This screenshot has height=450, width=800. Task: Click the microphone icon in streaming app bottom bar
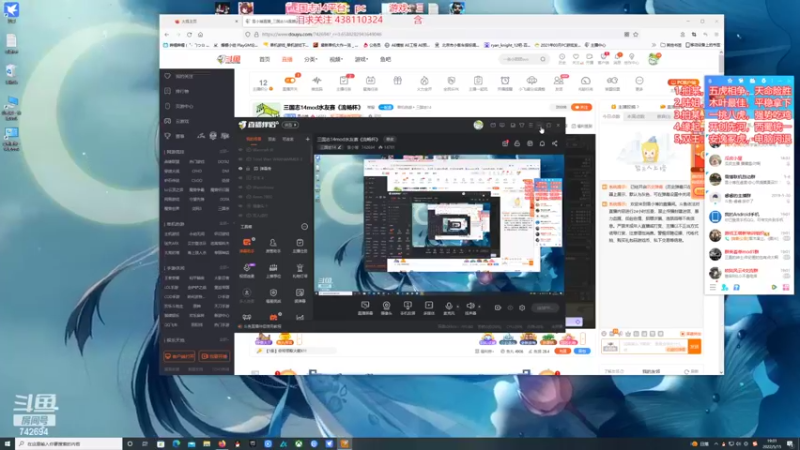[448, 306]
